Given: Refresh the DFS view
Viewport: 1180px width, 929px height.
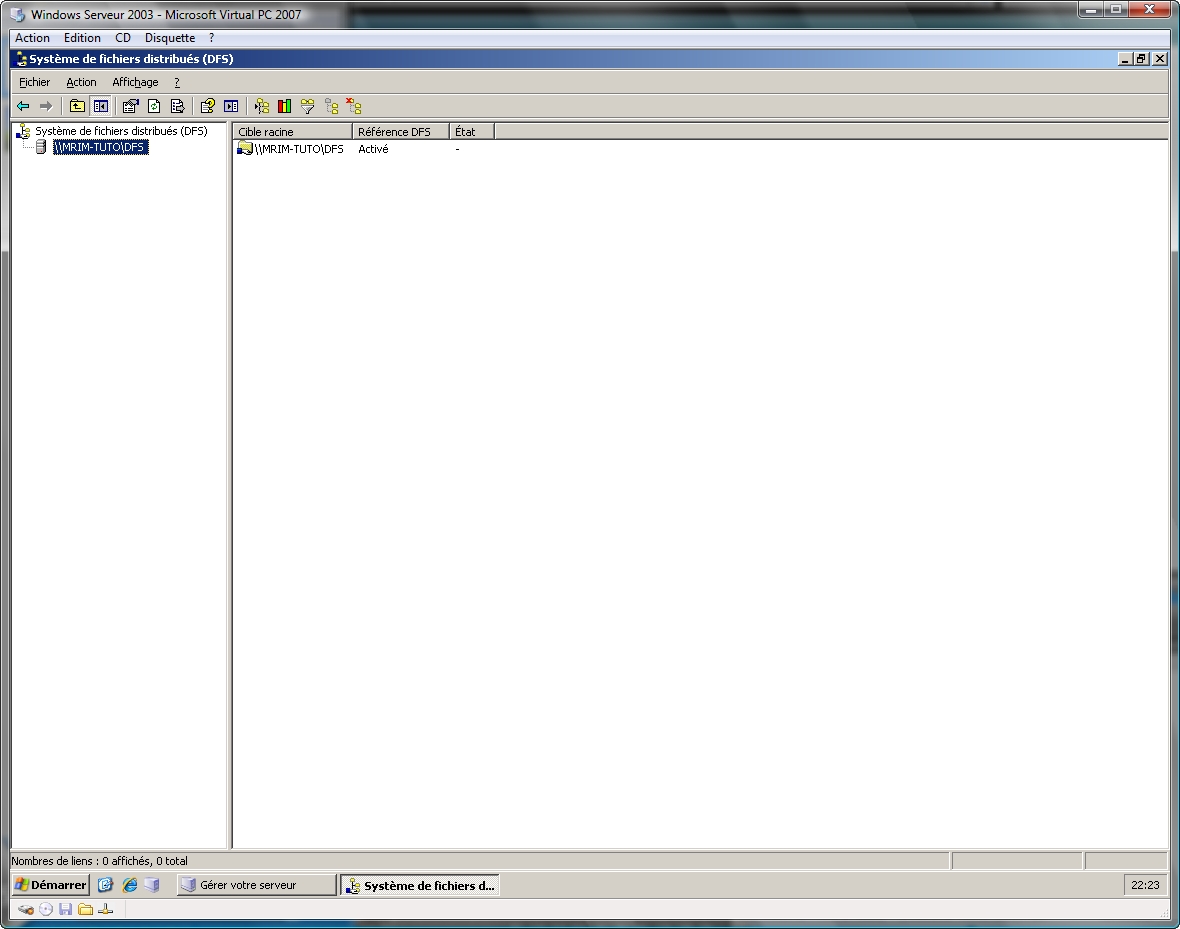Looking at the screenshot, I should coord(154,106).
